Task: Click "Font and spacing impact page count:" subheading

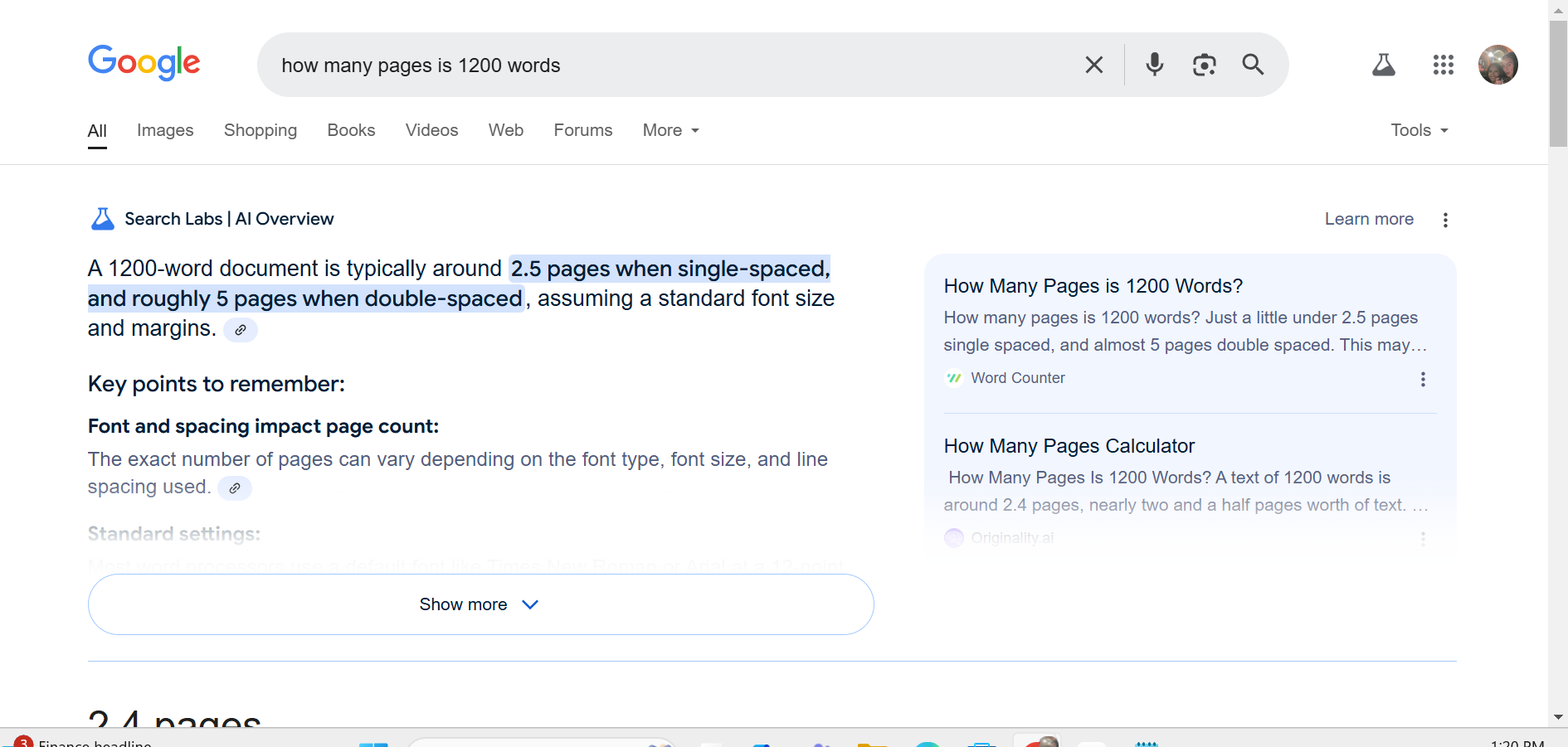Action: [263, 426]
